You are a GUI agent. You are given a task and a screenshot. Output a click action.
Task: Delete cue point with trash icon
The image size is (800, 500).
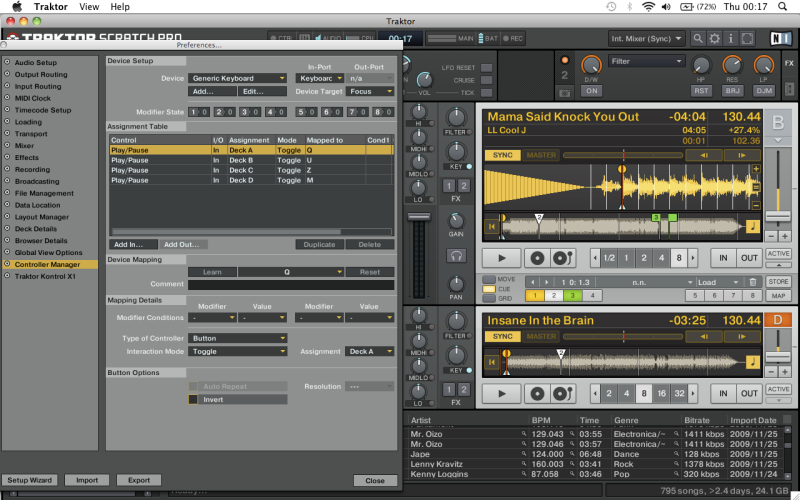[x=753, y=282]
